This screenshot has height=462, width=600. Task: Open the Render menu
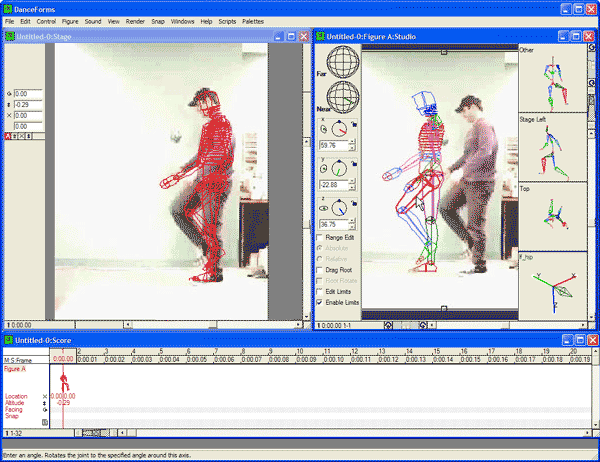click(x=135, y=21)
